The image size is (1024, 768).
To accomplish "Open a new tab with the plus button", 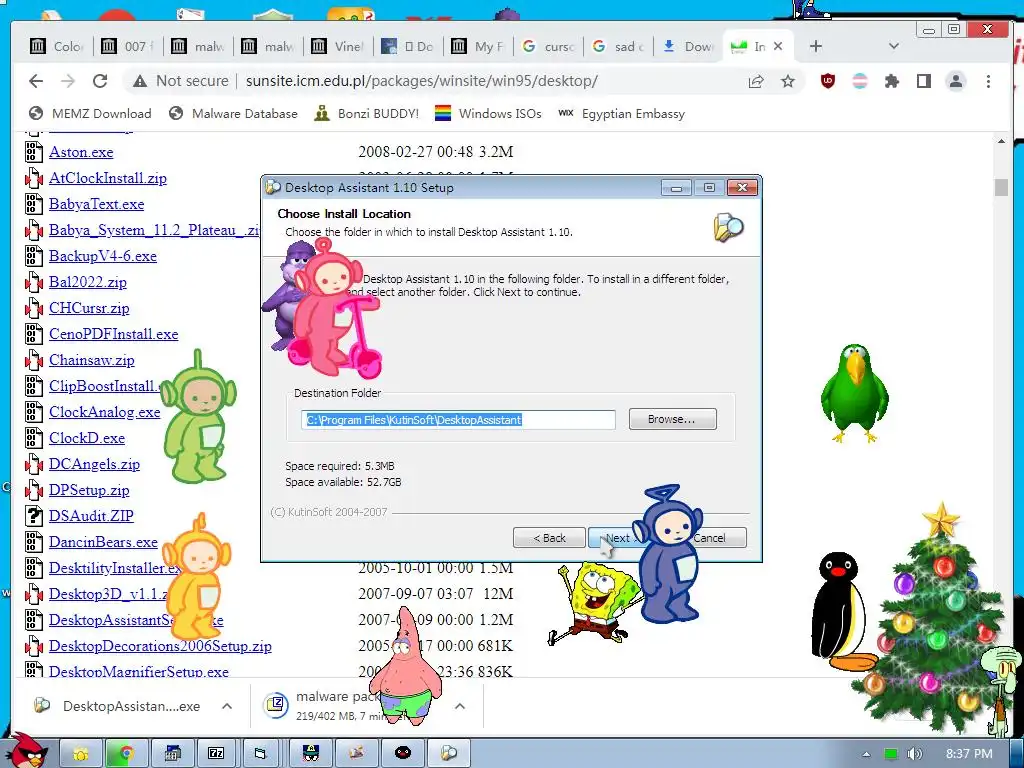I will coord(816,46).
